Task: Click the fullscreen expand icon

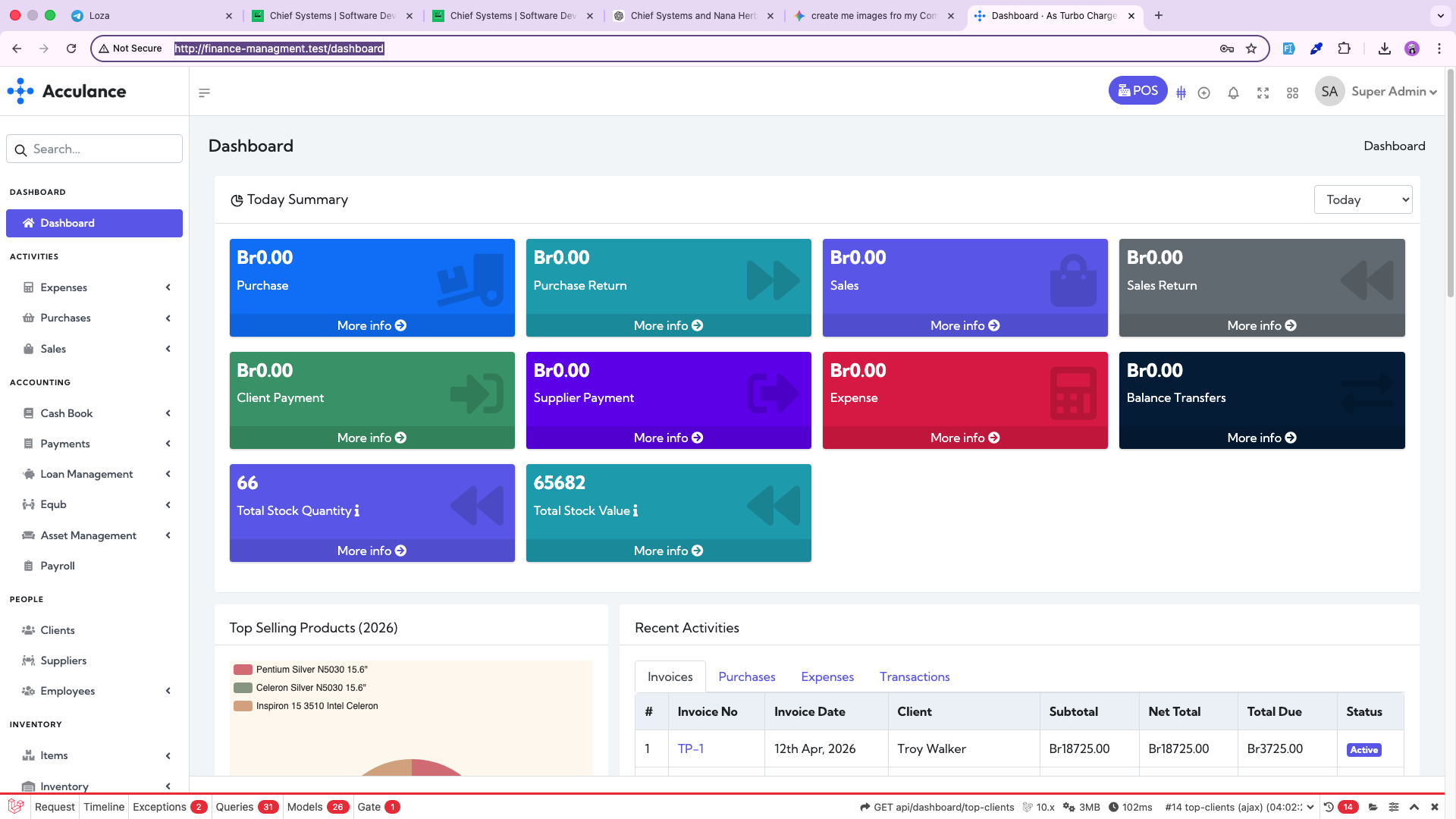Action: coord(1263,93)
